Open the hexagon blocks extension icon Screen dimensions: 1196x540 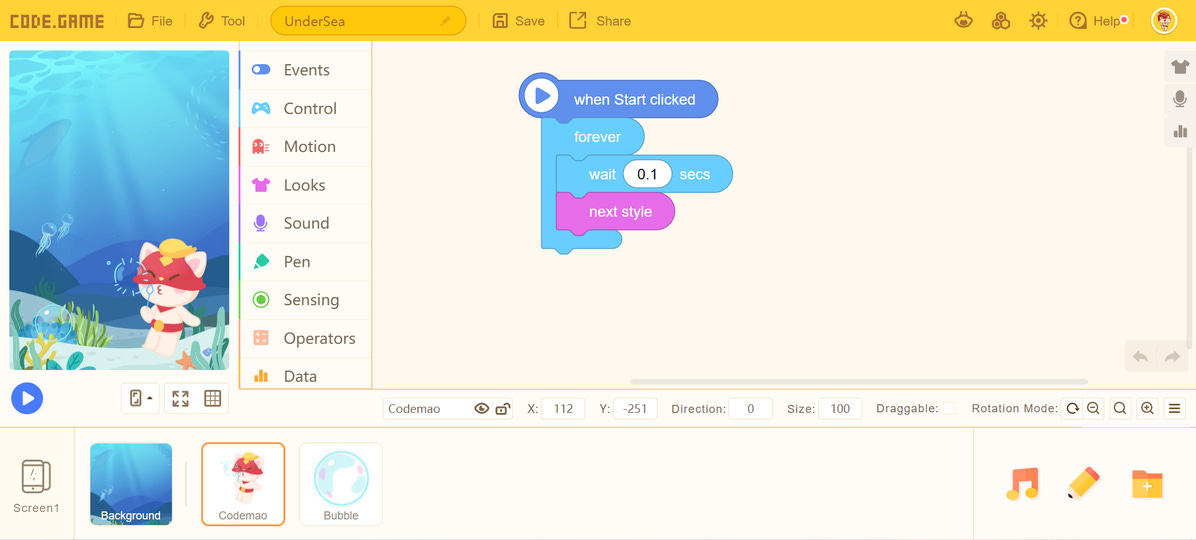(1001, 21)
